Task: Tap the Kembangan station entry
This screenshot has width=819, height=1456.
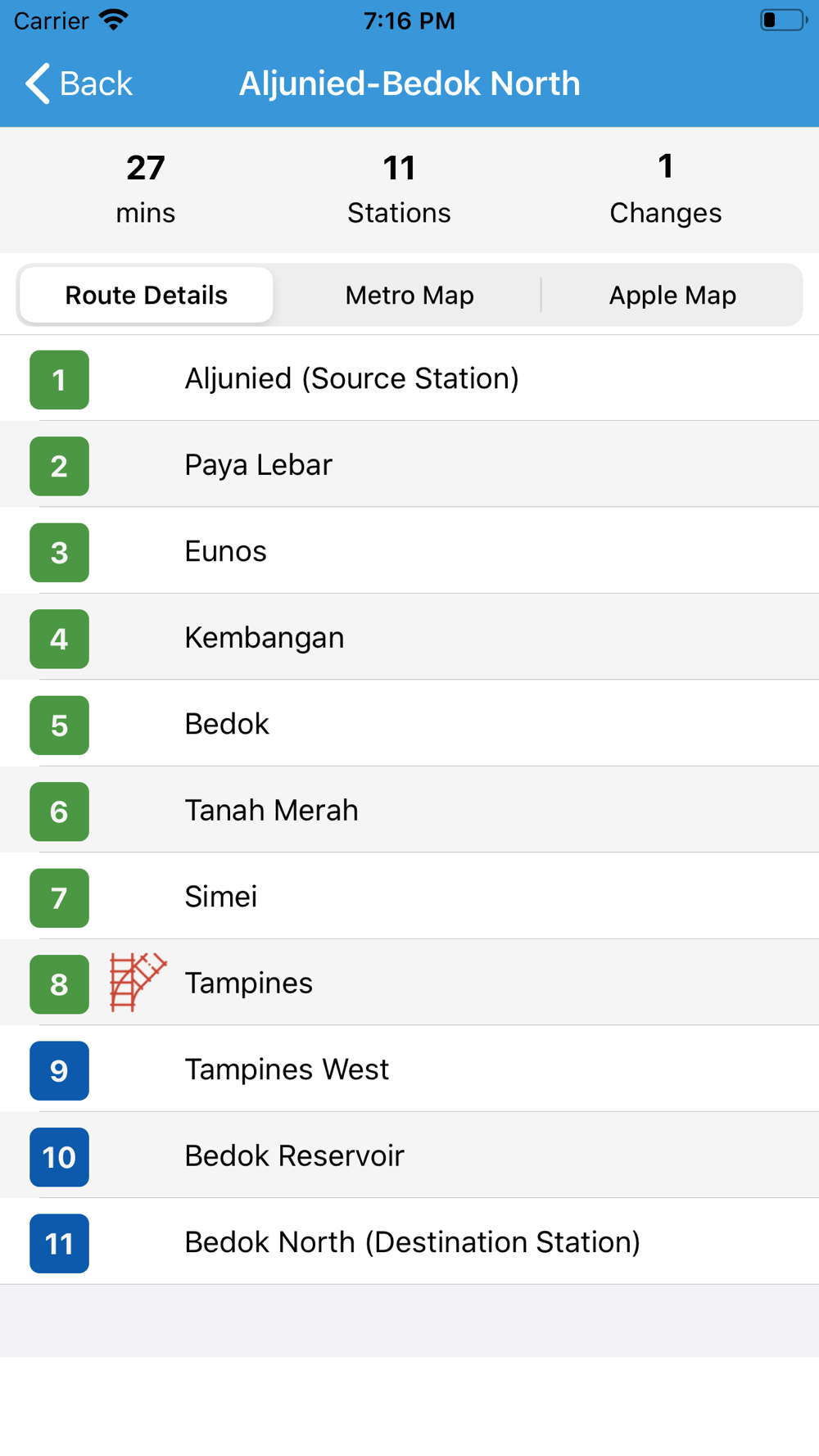Action: tap(409, 637)
